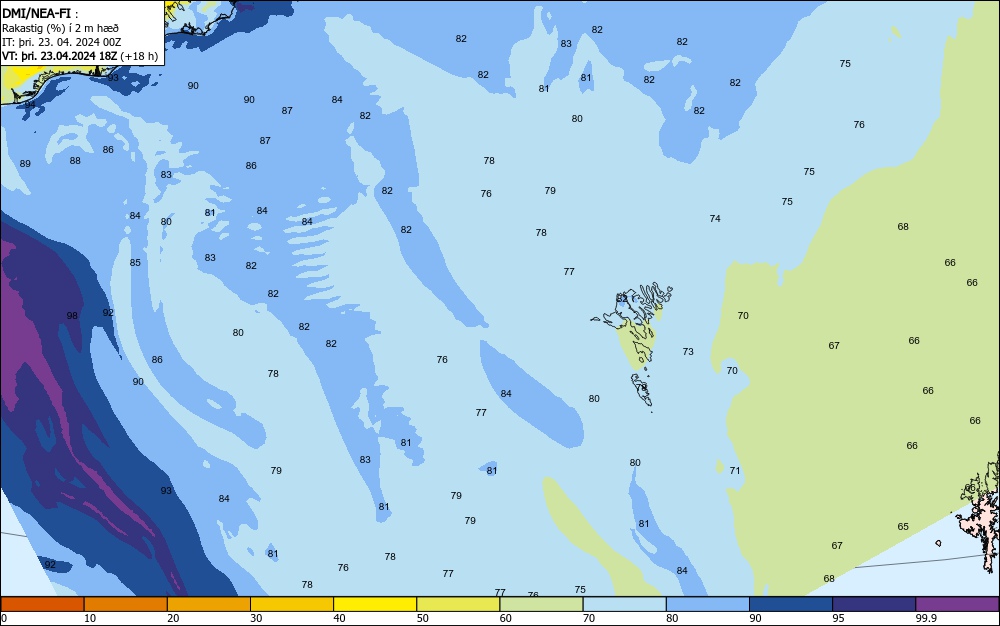Click the medium blue 80–90 legend swatch
The image size is (1000, 626).
pyautogui.click(x=707, y=604)
